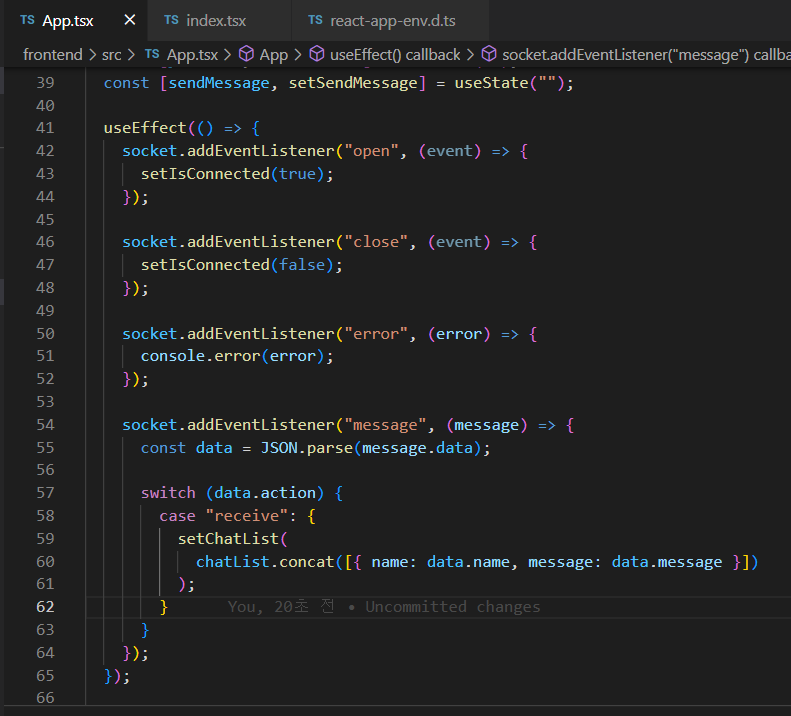791x716 pixels.
Task: Click the symbol cube icon before App breadcrumb
Action: [x=245, y=55]
